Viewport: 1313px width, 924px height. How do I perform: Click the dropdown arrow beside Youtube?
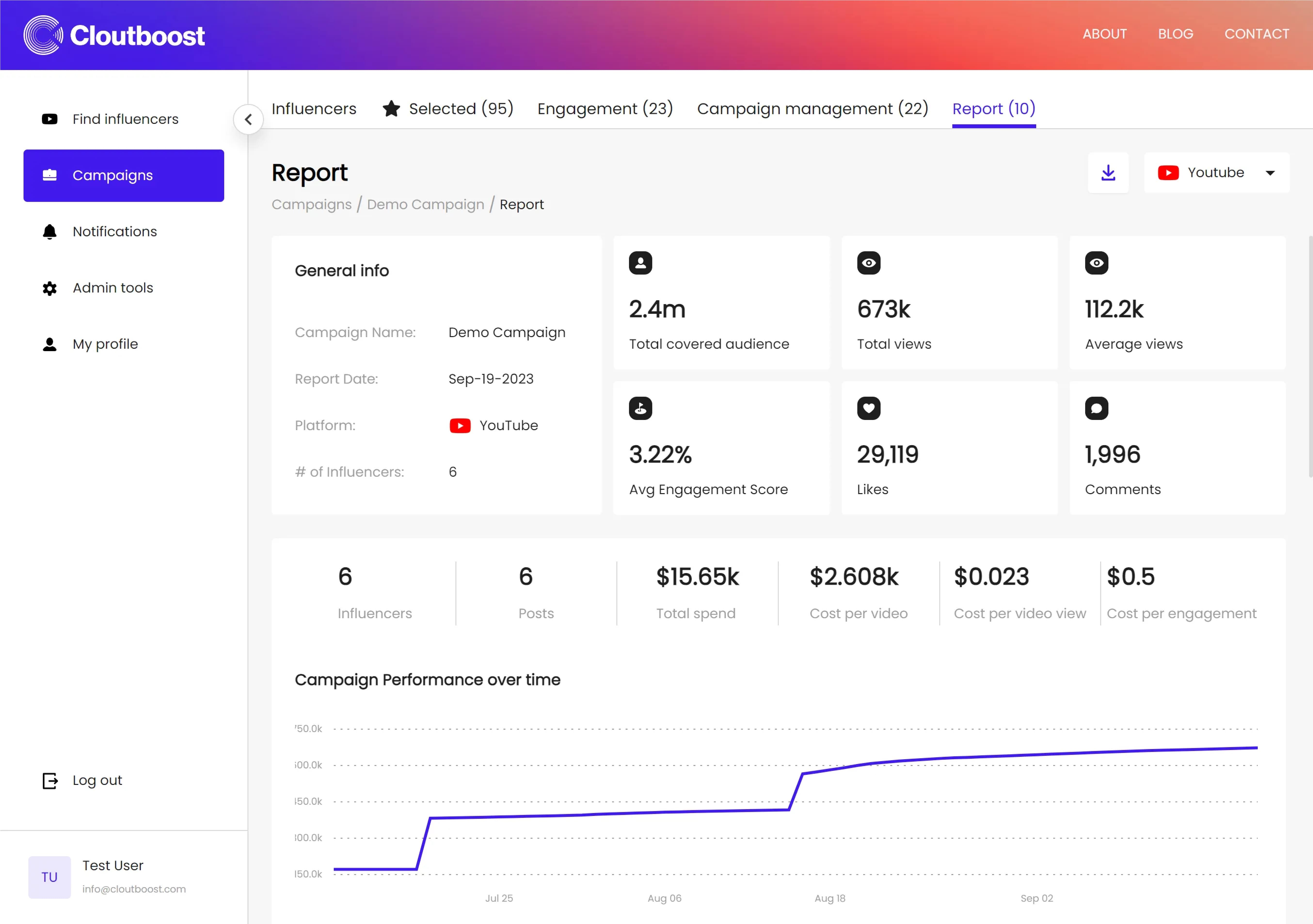click(1270, 173)
